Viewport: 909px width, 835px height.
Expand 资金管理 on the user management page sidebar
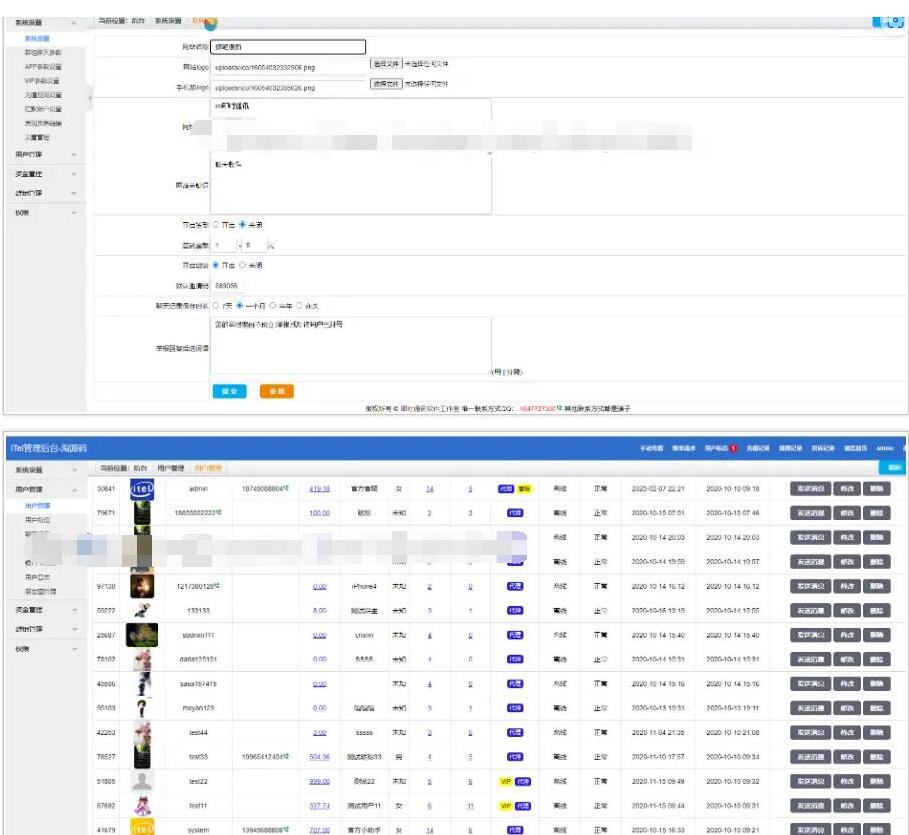click(x=45, y=609)
